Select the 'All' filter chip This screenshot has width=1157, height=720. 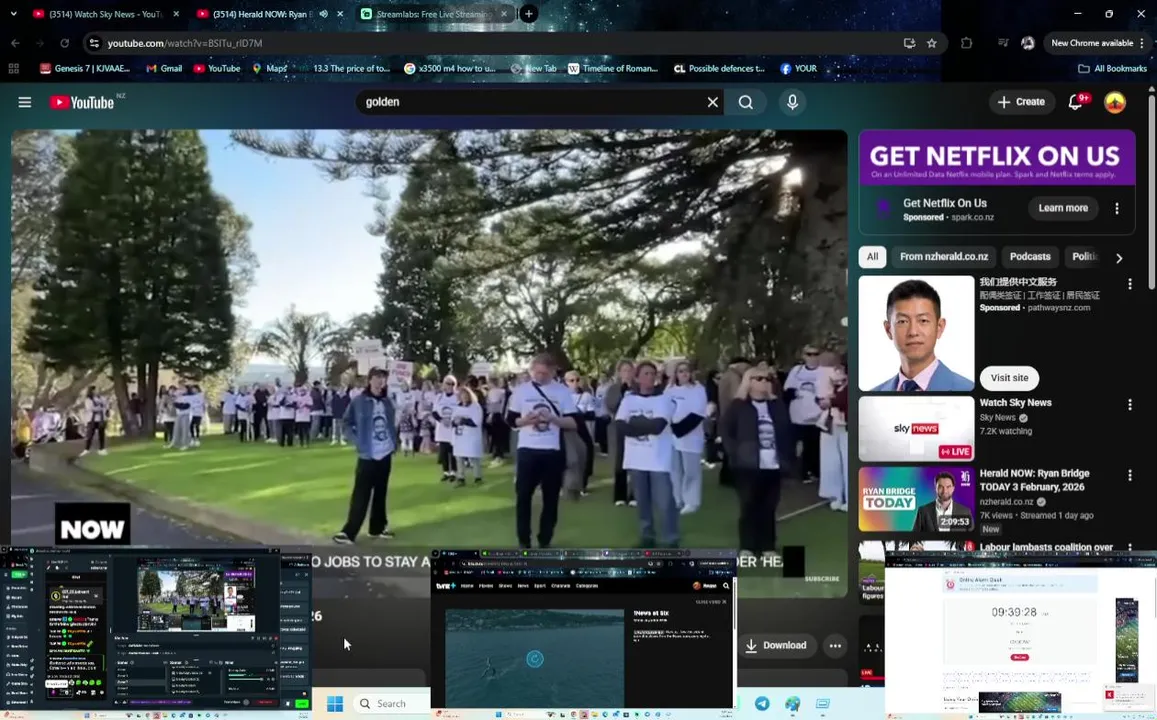pos(872,257)
